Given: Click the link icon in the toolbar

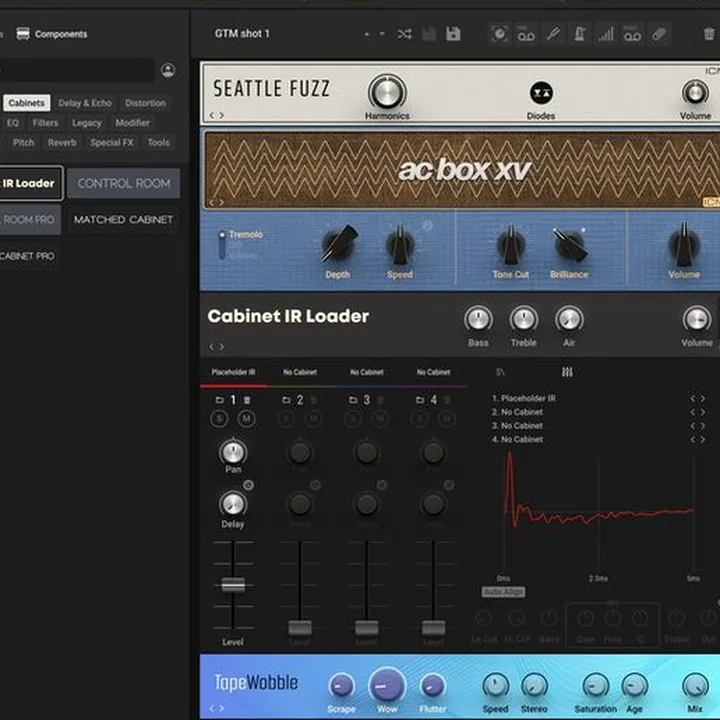Looking at the screenshot, I should pyautogui.click(x=659, y=34).
